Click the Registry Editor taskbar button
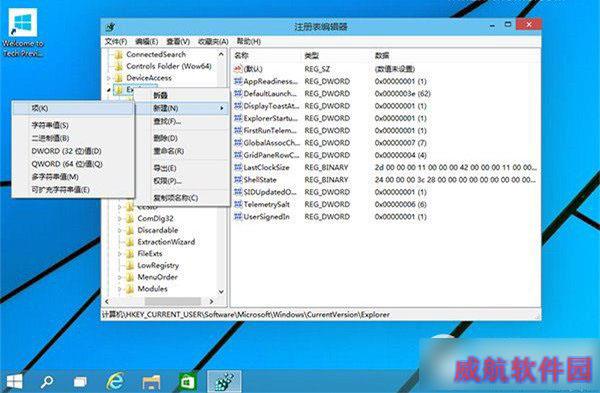 click(225, 382)
